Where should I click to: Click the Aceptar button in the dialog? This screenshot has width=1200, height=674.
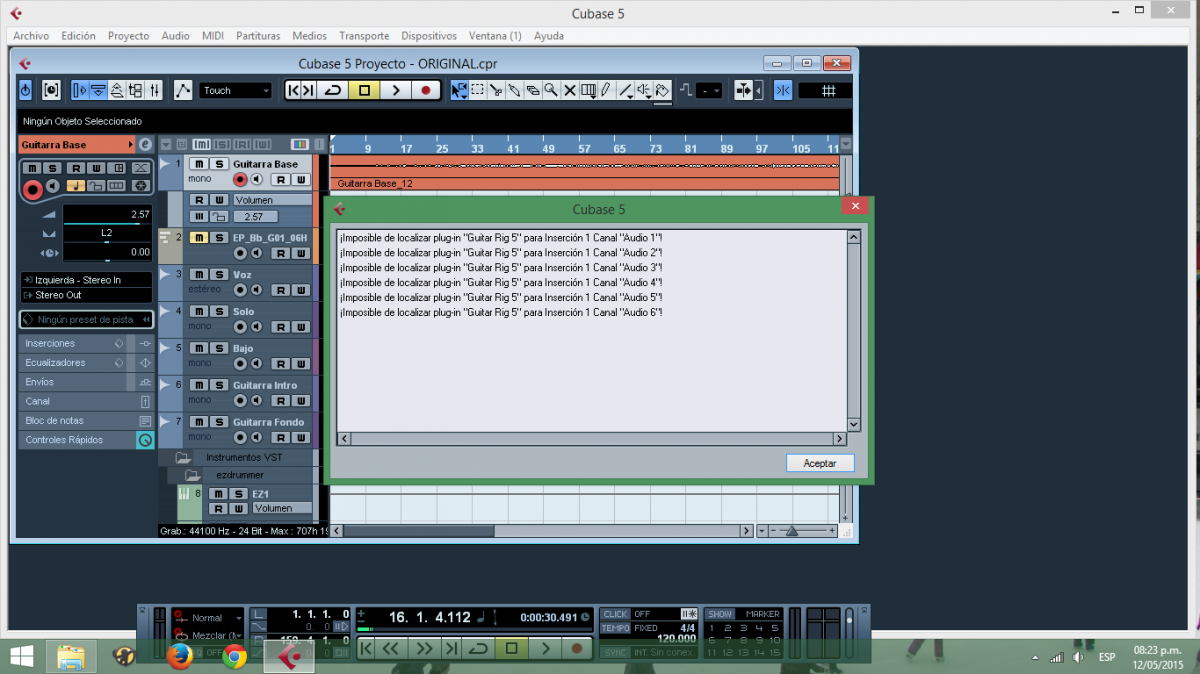[x=820, y=463]
